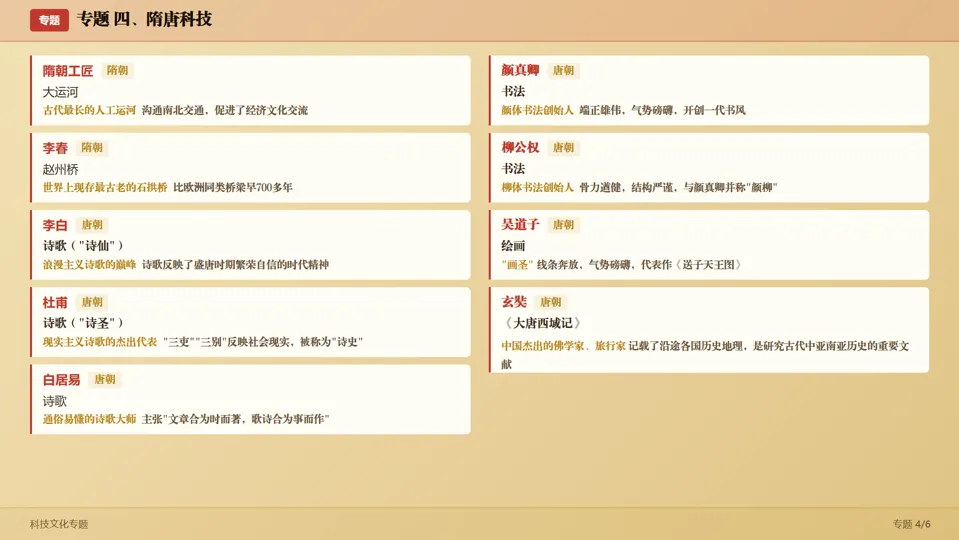The width and height of the screenshot is (959, 540).
Task: Click the 隋朝 tag beside 隋朝工匠
Action: [x=117, y=70]
